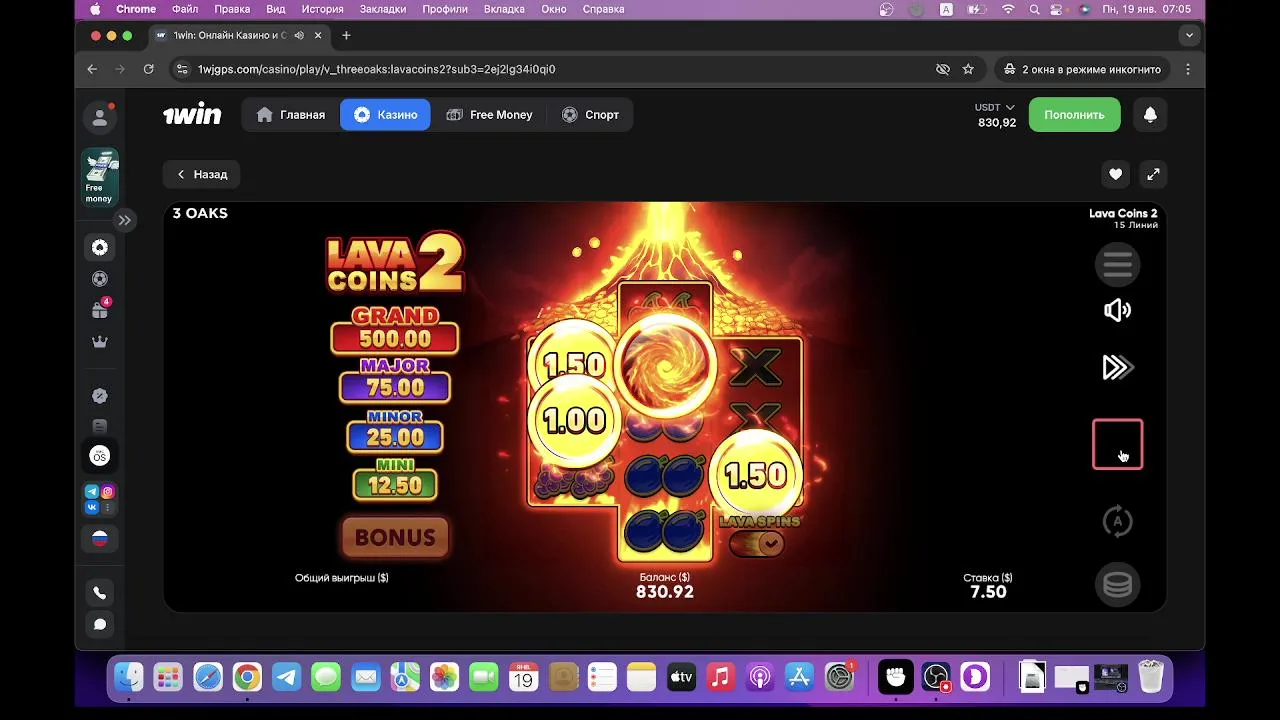Open the Free money sidebar promo
The image size is (1280, 720).
pyautogui.click(x=99, y=177)
